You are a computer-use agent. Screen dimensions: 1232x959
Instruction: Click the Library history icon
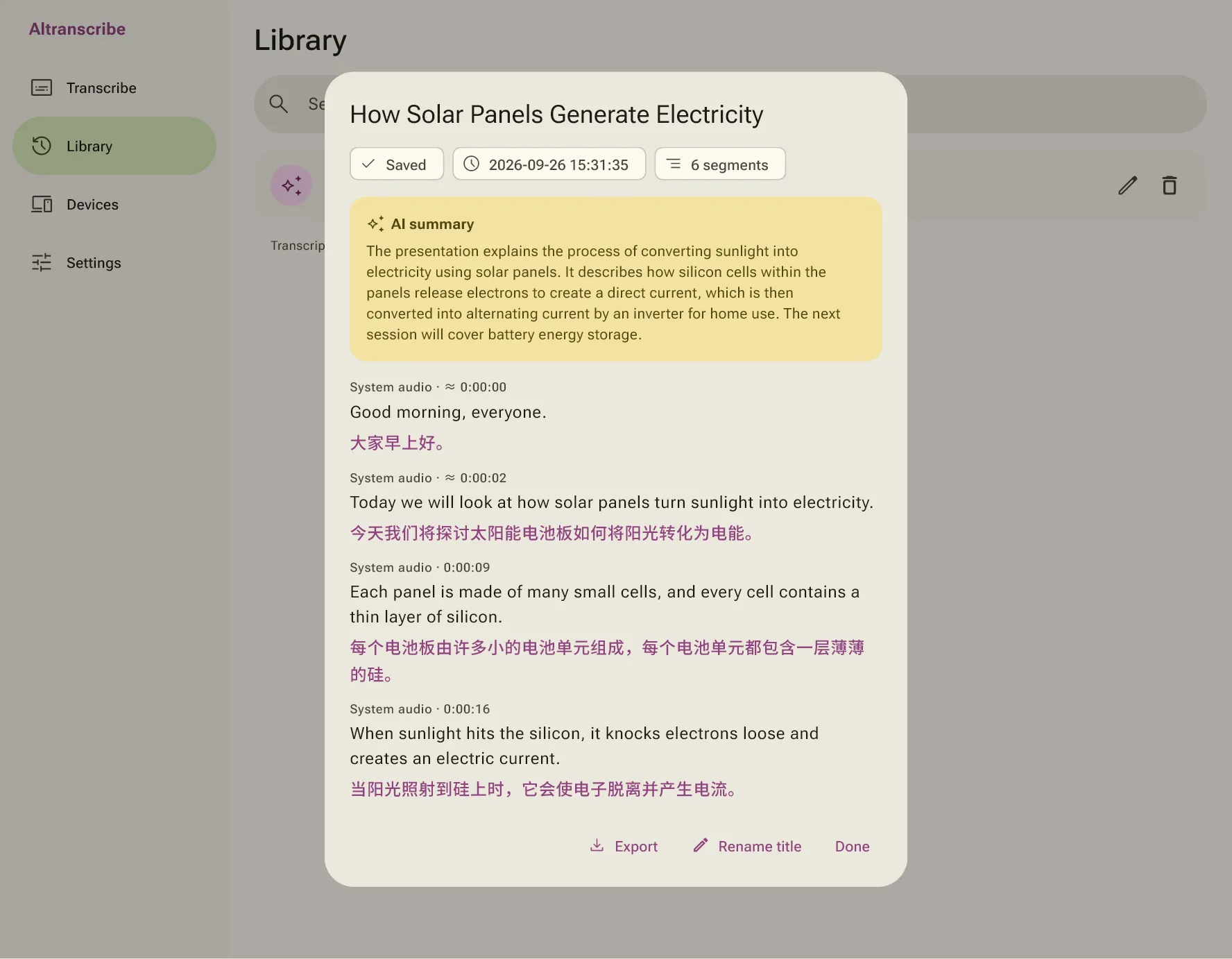click(42, 146)
